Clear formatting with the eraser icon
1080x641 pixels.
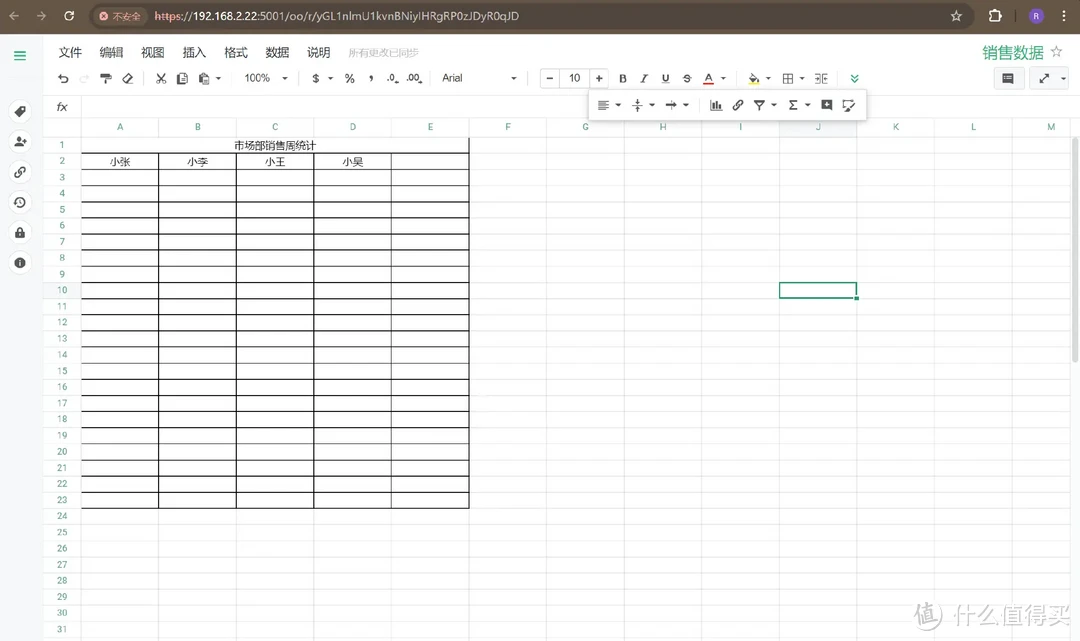point(127,78)
